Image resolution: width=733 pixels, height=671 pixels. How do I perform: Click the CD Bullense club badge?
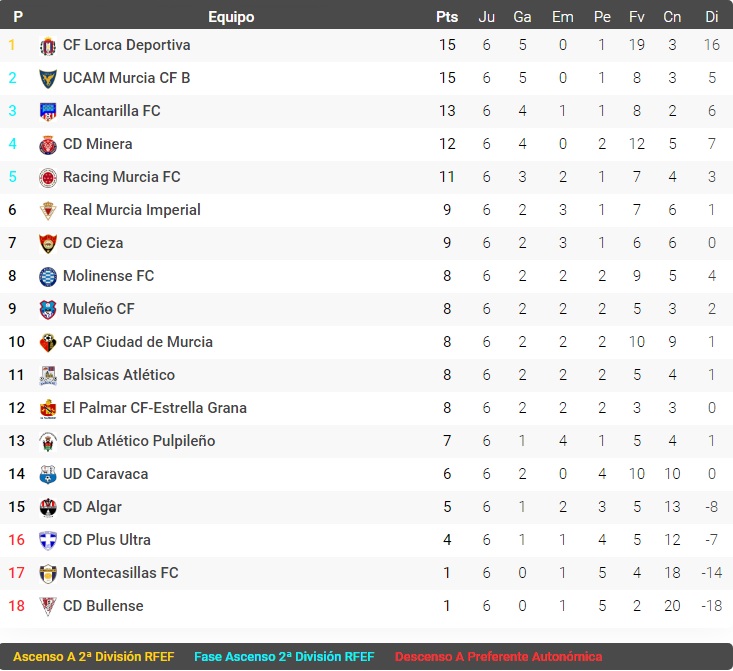pos(48,607)
